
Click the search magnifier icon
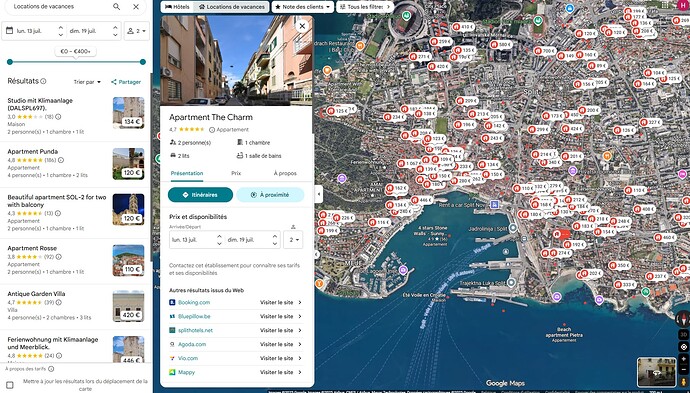(116, 7)
